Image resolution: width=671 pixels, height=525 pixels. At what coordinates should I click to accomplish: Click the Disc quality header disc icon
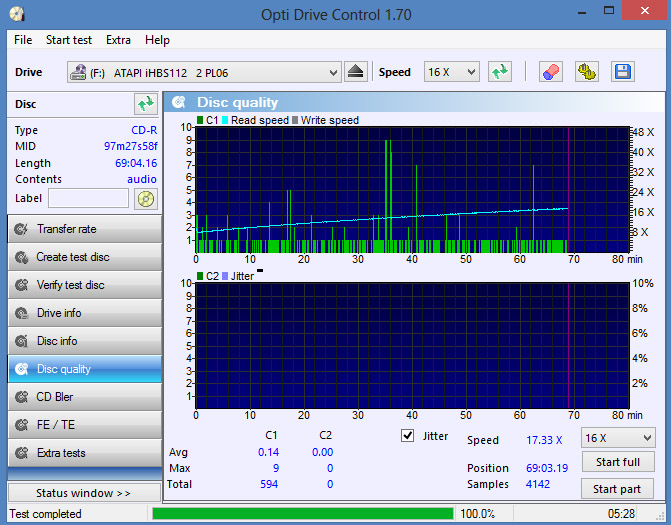pos(178,102)
